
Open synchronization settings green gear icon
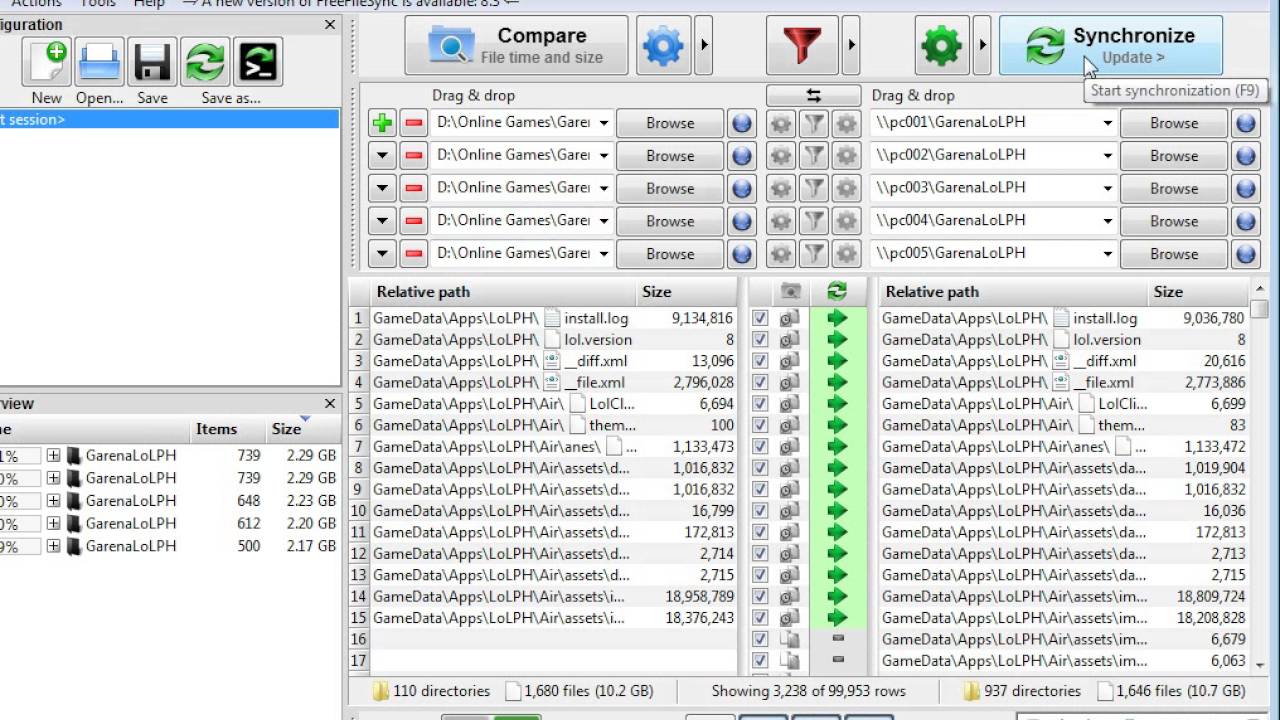point(942,46)
